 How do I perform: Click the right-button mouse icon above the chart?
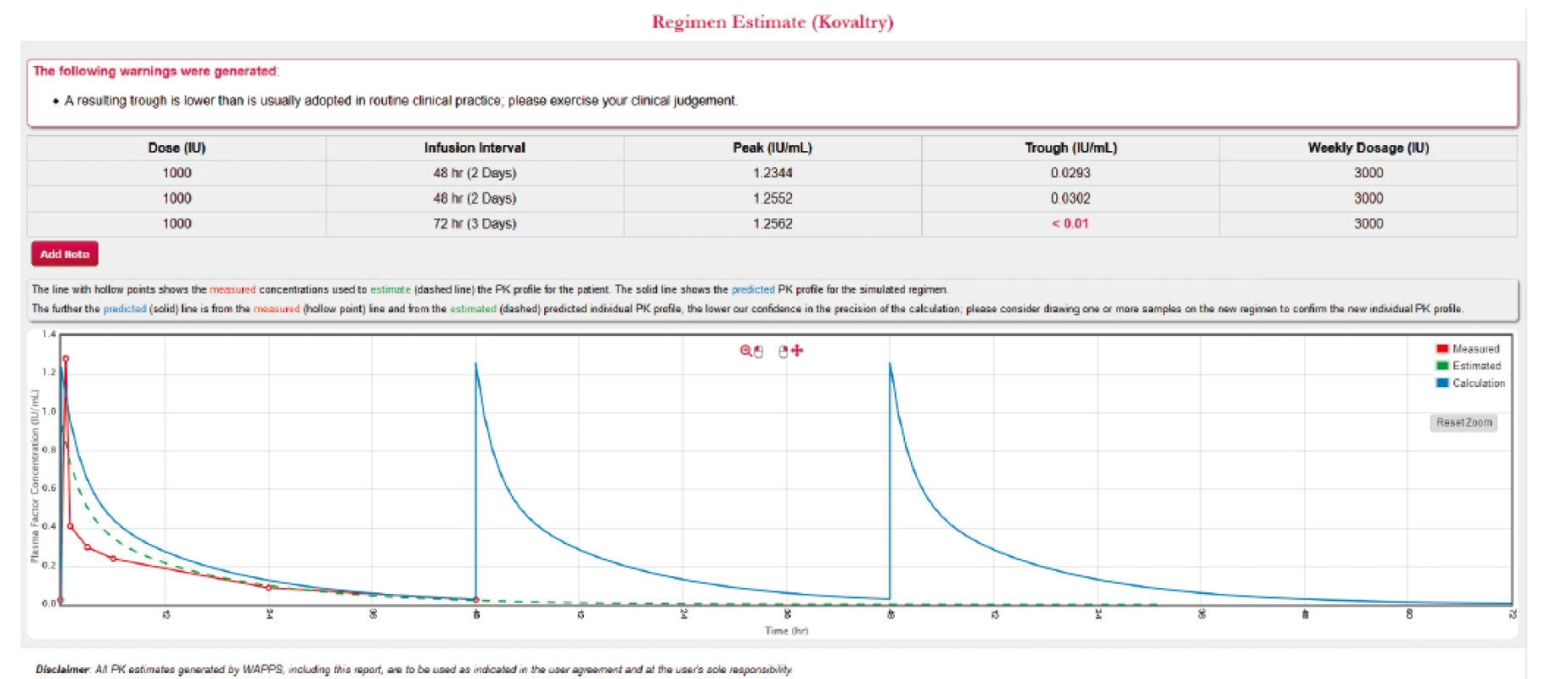pos(783,351)
